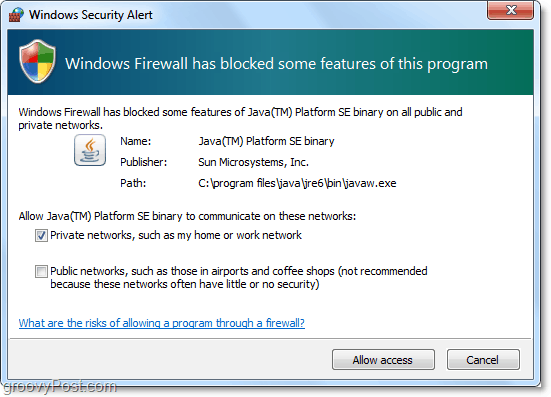Enable the Public networks checkbox

[41, 271]
